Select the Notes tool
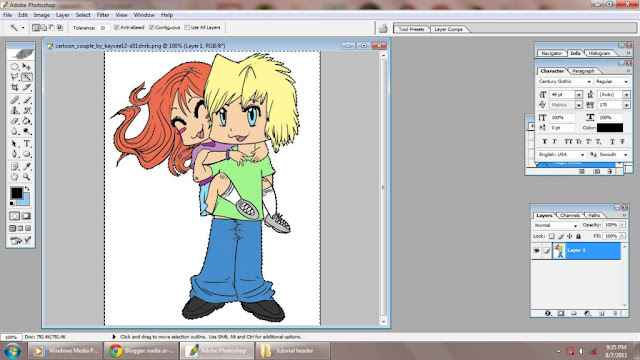Screen dimensions: 640x360 coord(15,167)
